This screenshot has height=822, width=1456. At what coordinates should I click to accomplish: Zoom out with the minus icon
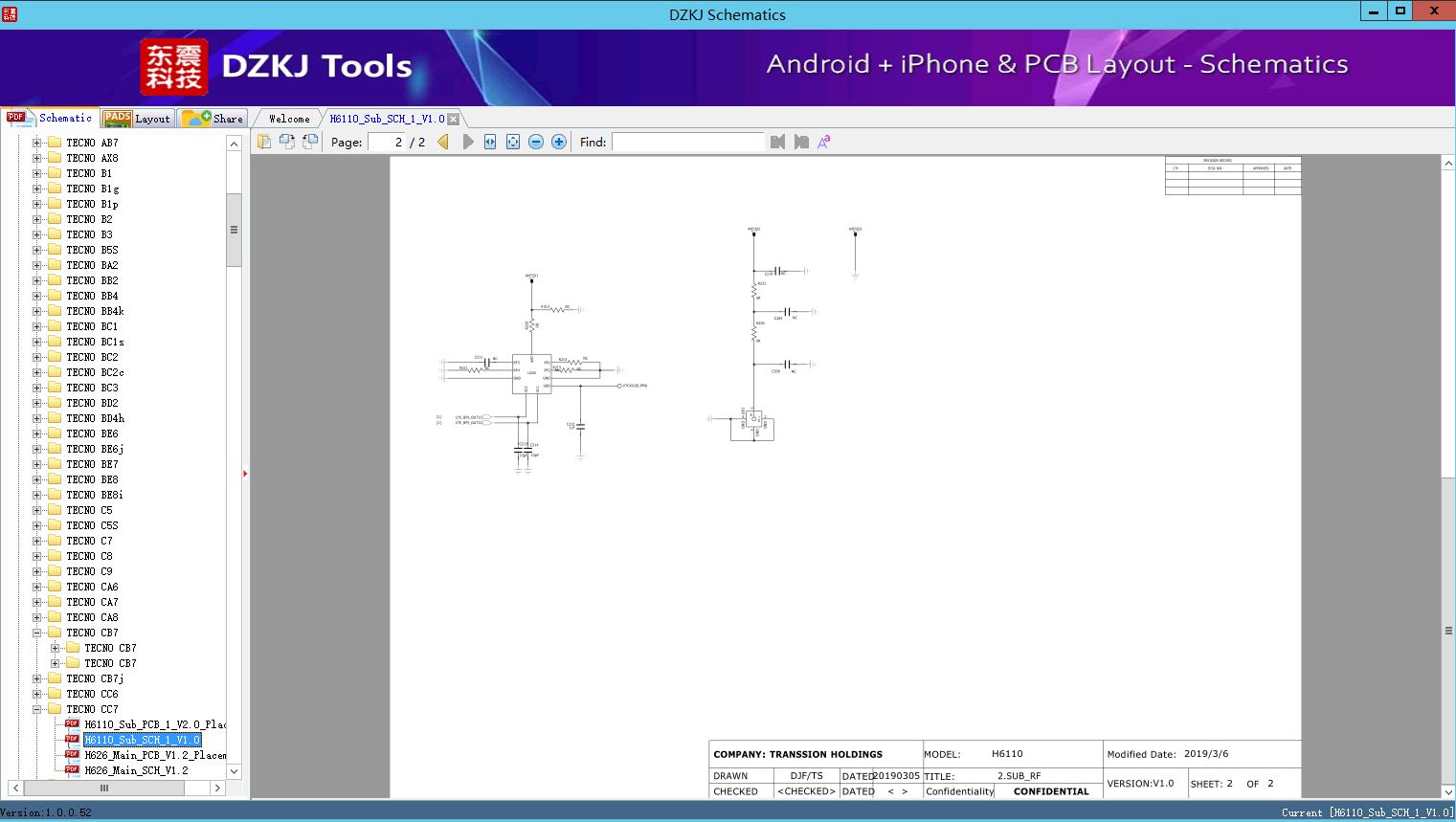tap(536, 142)
